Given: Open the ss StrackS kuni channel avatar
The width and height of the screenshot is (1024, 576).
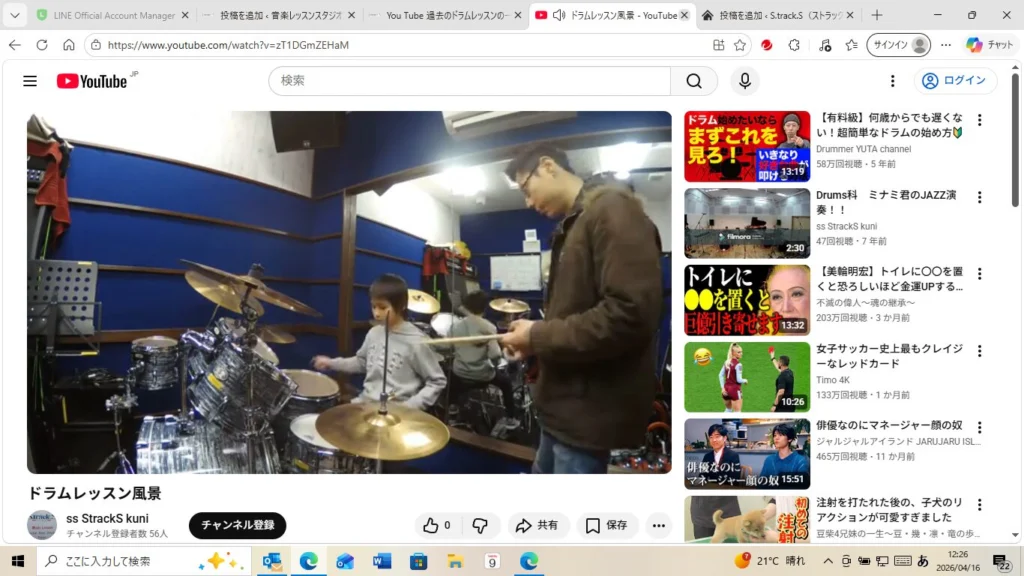Looking at the screenshot, I should coord(42,525).
